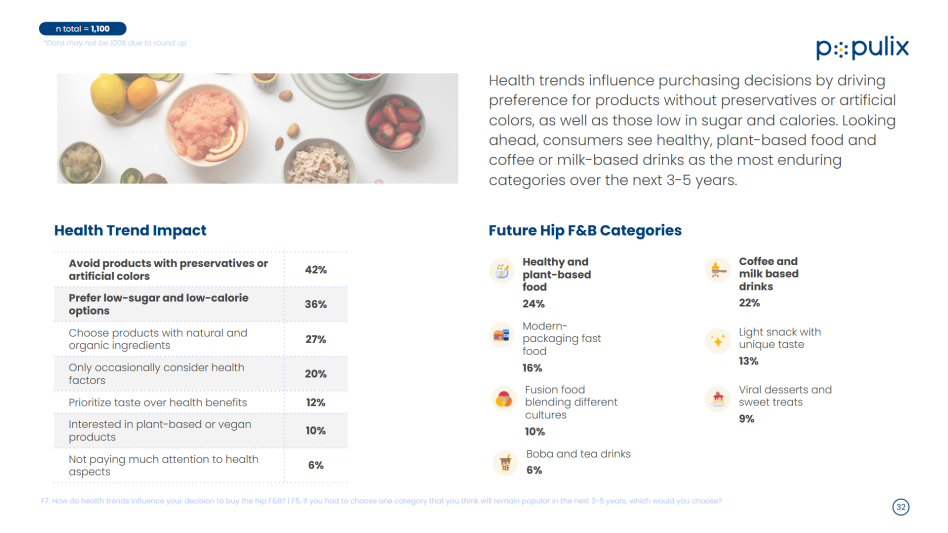The image size is (948, 533).
Task: Click the Interested in plant-based or vegan row
Action: tap(201, 431)
